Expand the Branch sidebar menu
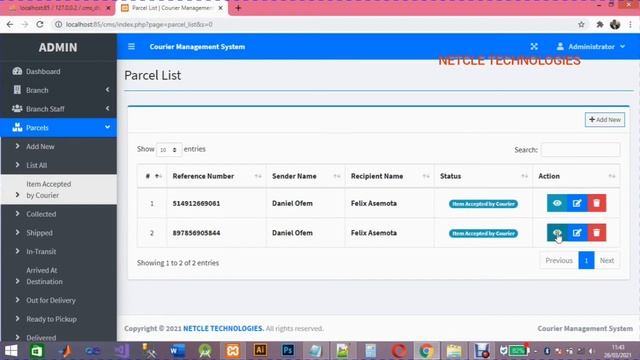This screenshot has width=640, height=360. [59, 90]
